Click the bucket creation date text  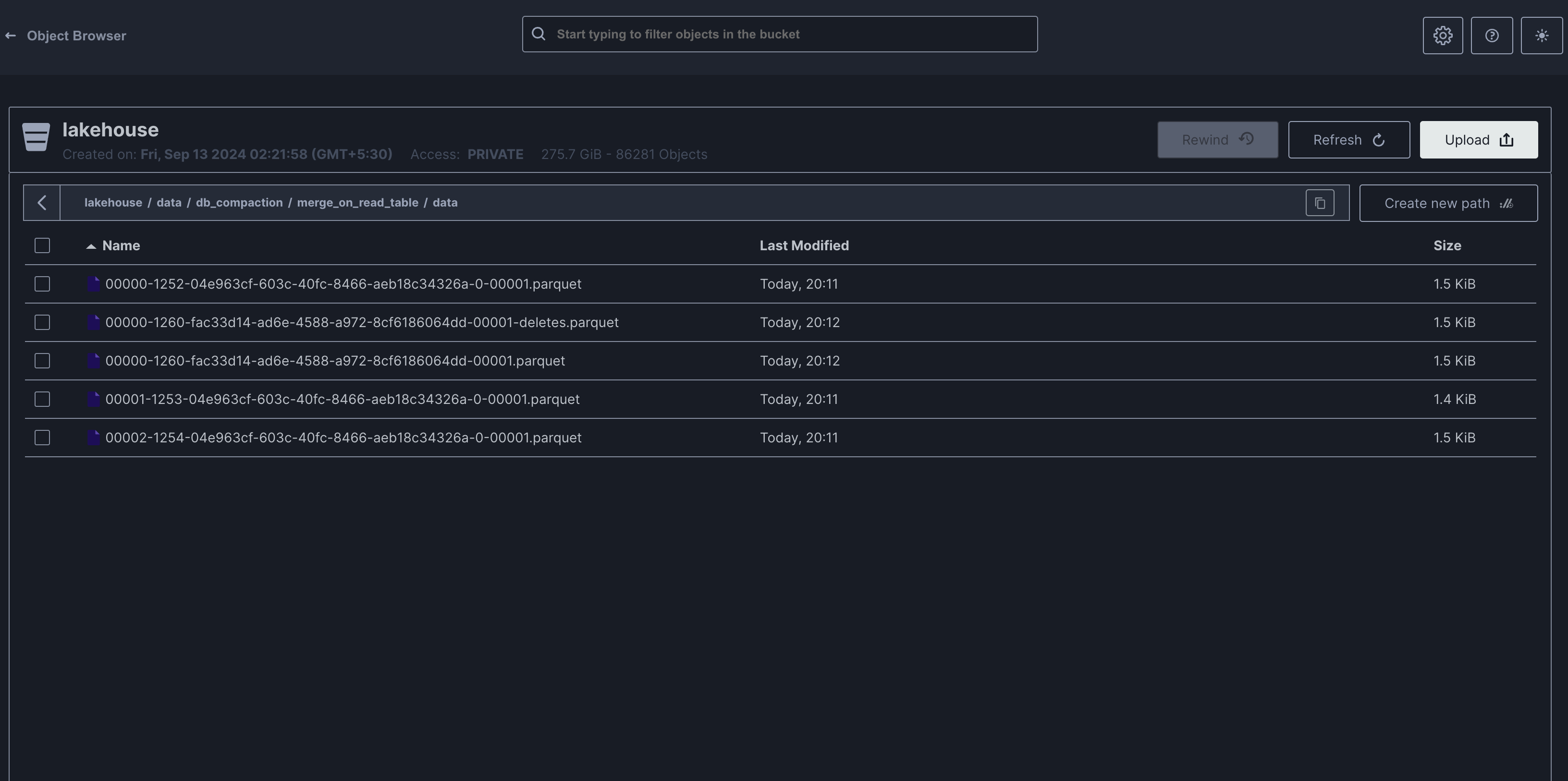(x=266, y=154)
